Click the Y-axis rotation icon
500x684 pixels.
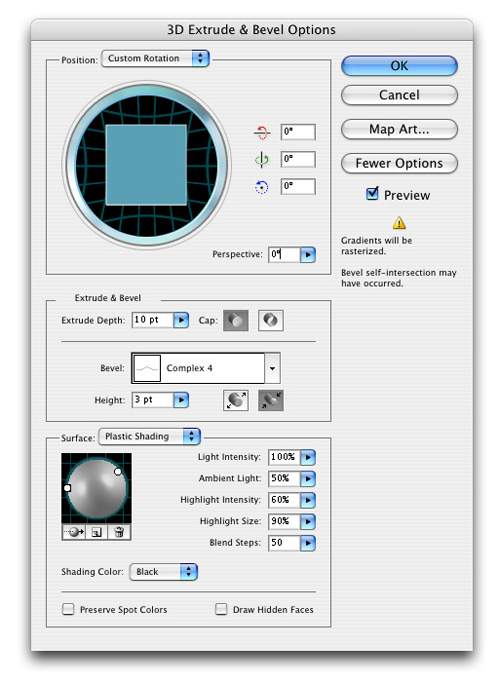pyautogui.click(x=261, y=160)
